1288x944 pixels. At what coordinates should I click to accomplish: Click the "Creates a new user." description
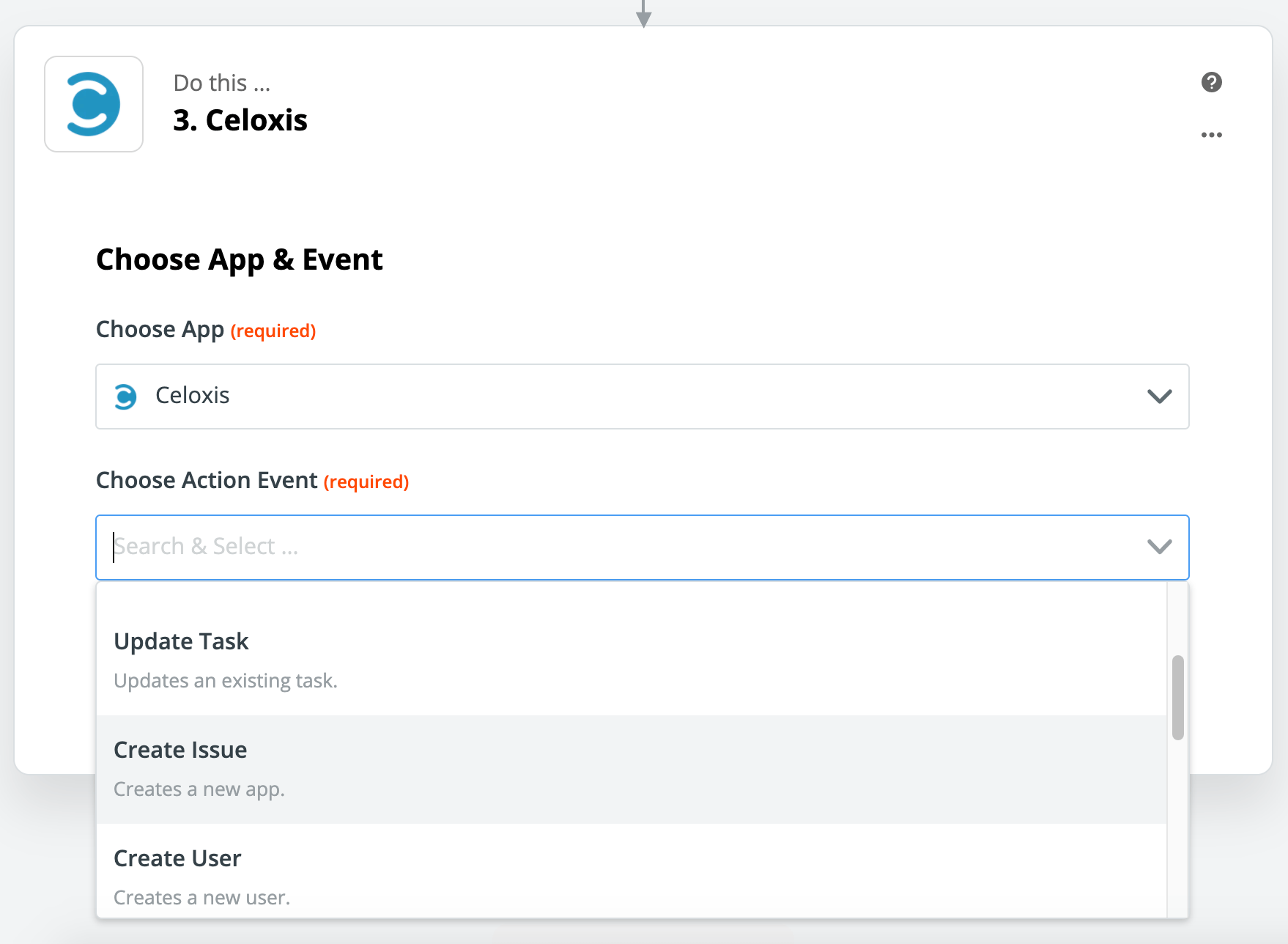point(202,898)
